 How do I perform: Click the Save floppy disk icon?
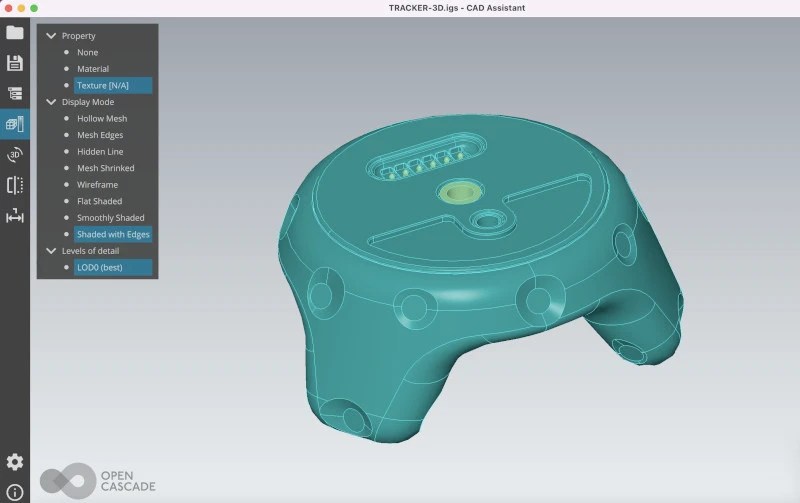tap(15, 63)
